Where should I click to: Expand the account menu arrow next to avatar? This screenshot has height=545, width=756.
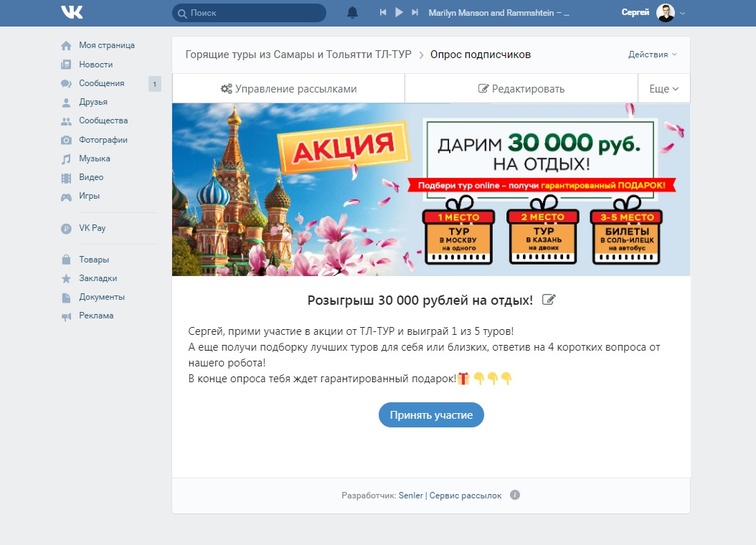tap(682, 14)
